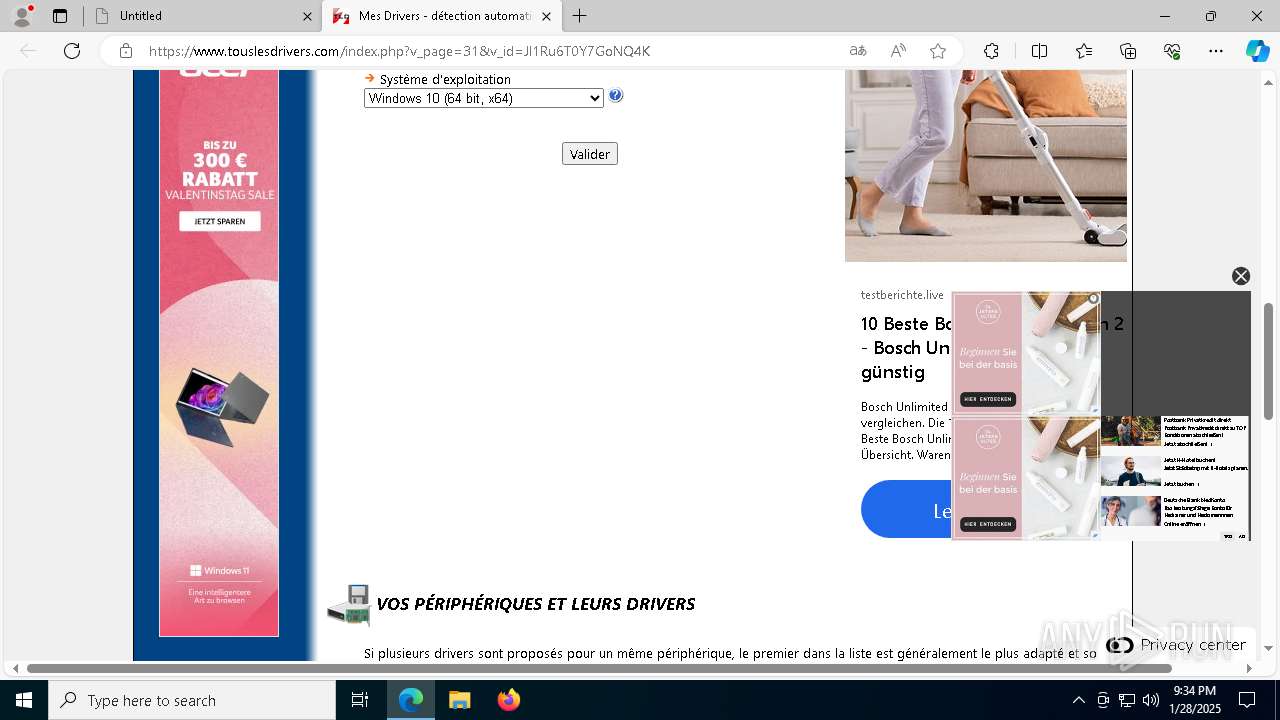Show hidden system tray icons
1280x720 pixels.
point(1078,700)
